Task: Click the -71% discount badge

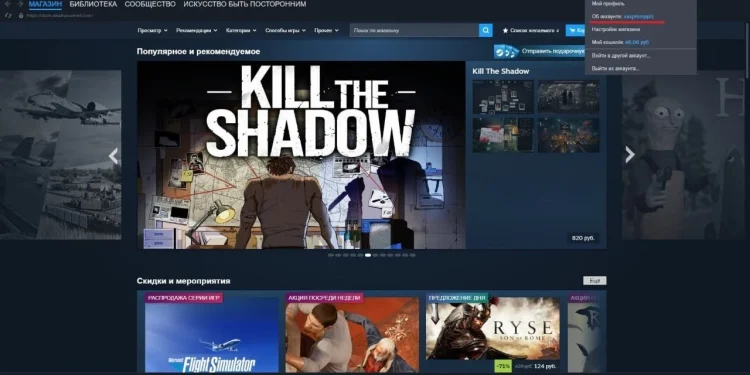Action: (502, 366)
